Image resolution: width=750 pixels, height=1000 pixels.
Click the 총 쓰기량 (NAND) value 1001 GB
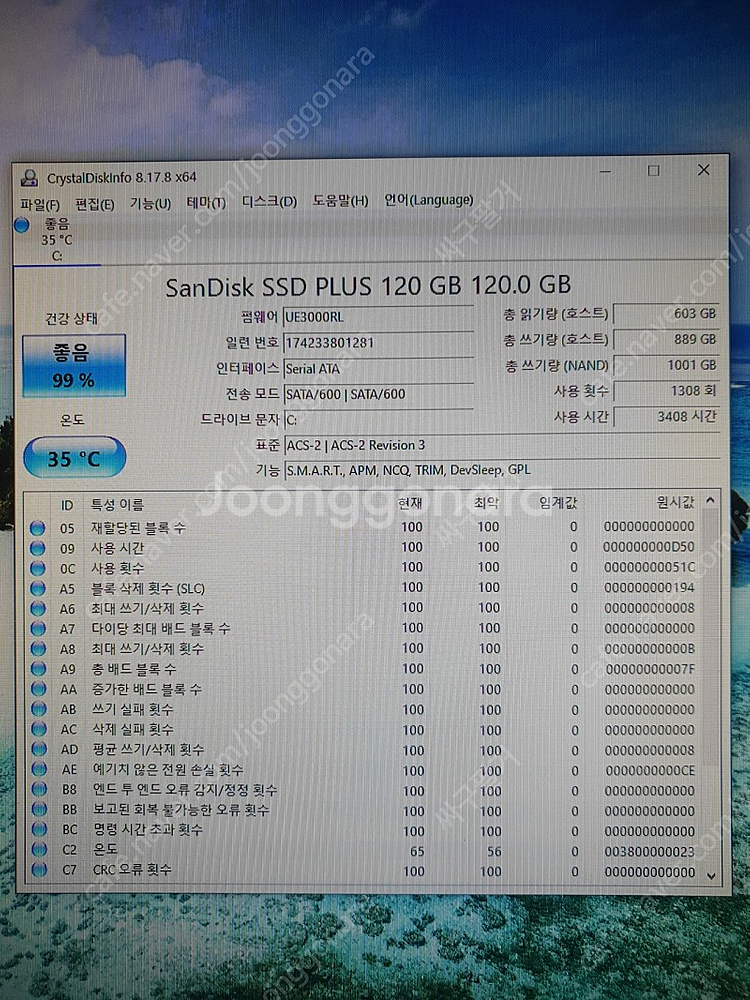pos(666,365)
